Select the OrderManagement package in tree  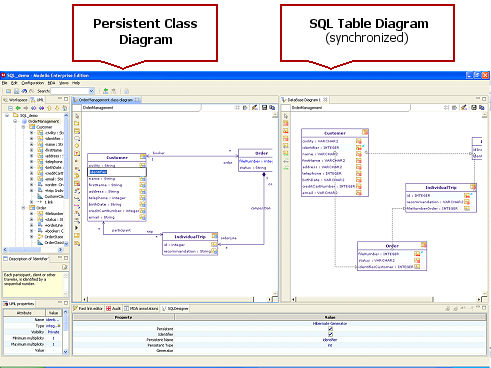coord(43,121)
